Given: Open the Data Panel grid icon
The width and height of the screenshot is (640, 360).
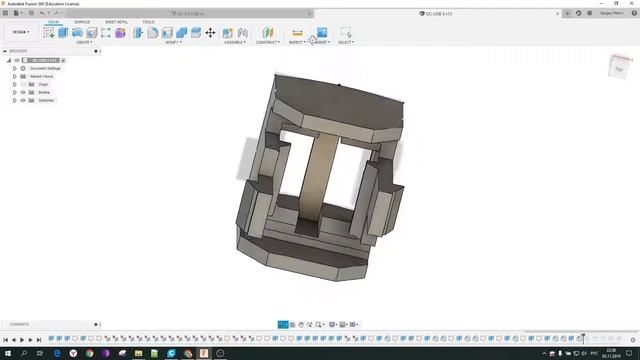Looking at the screenshot, I should pyautogui.click(x=5, y=13).
